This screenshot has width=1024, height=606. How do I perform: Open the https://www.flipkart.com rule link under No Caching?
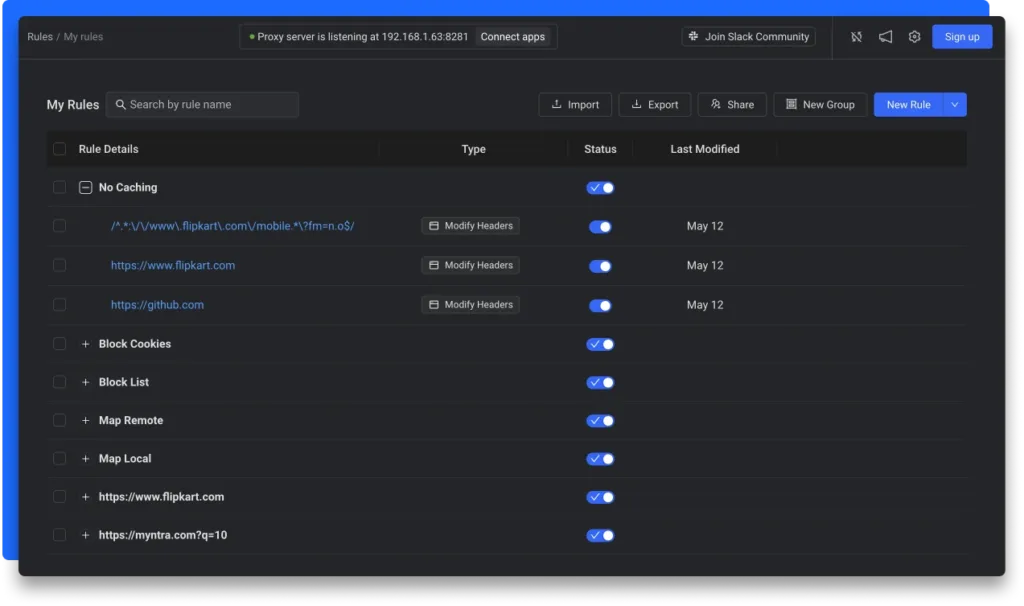[x=173, y=265]
